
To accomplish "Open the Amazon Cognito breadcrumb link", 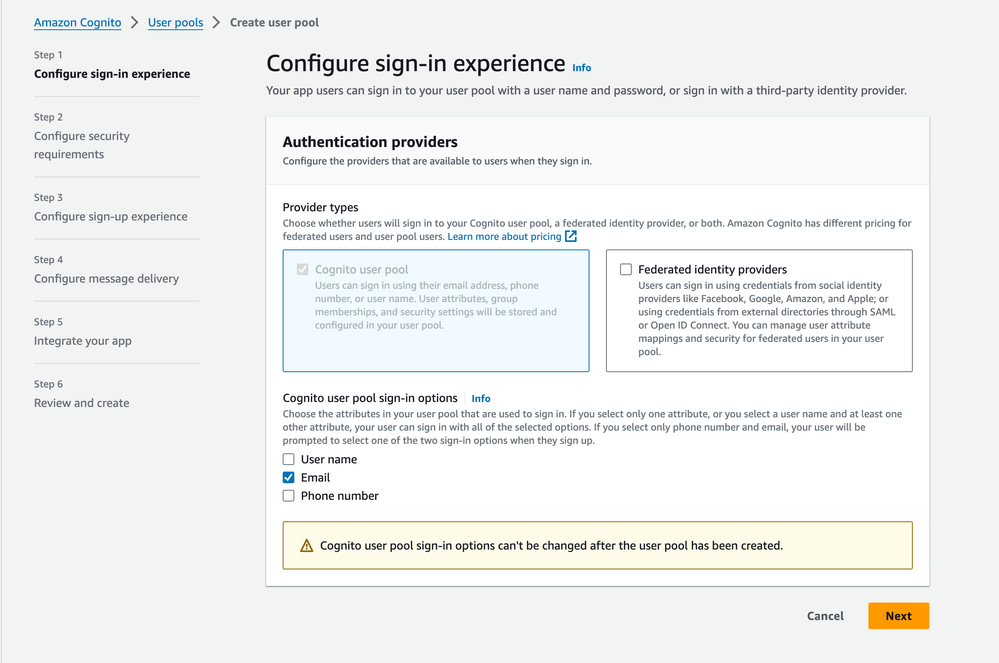I will pyautogui.click(x=77, y=22).
